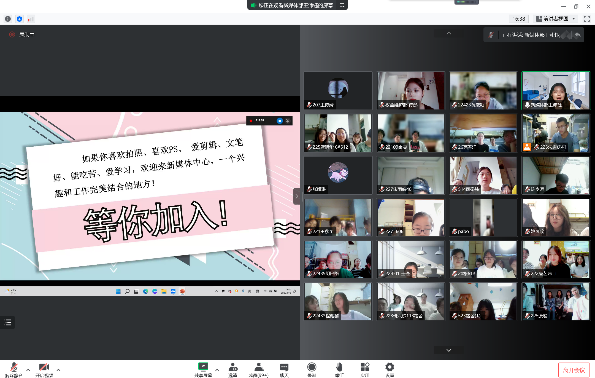Check the network signal bars icon
The height and width of the screenshot is (378, 595).
(x=31, y=19)
